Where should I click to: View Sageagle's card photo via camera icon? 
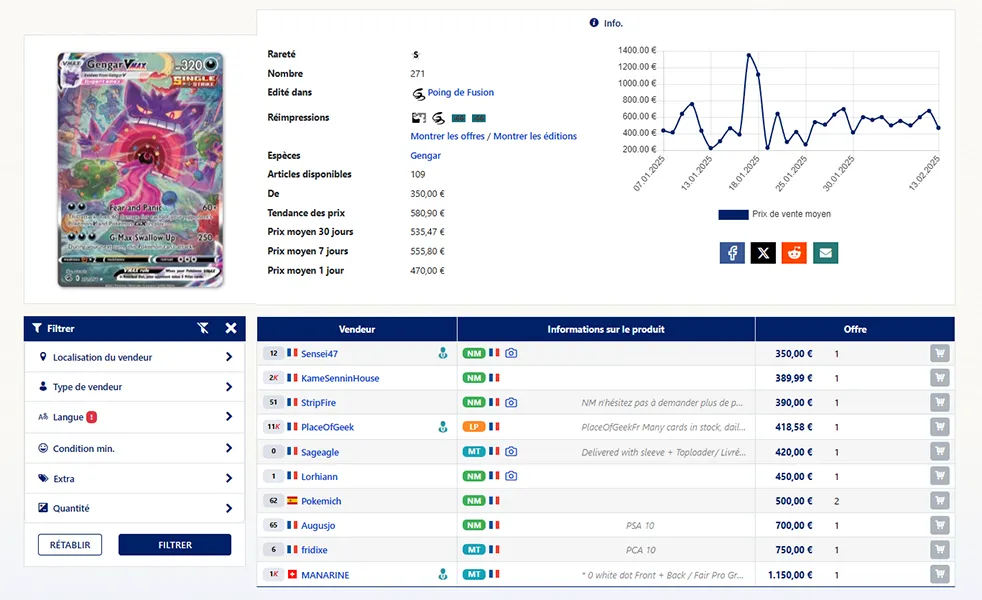tap(511, 452)
